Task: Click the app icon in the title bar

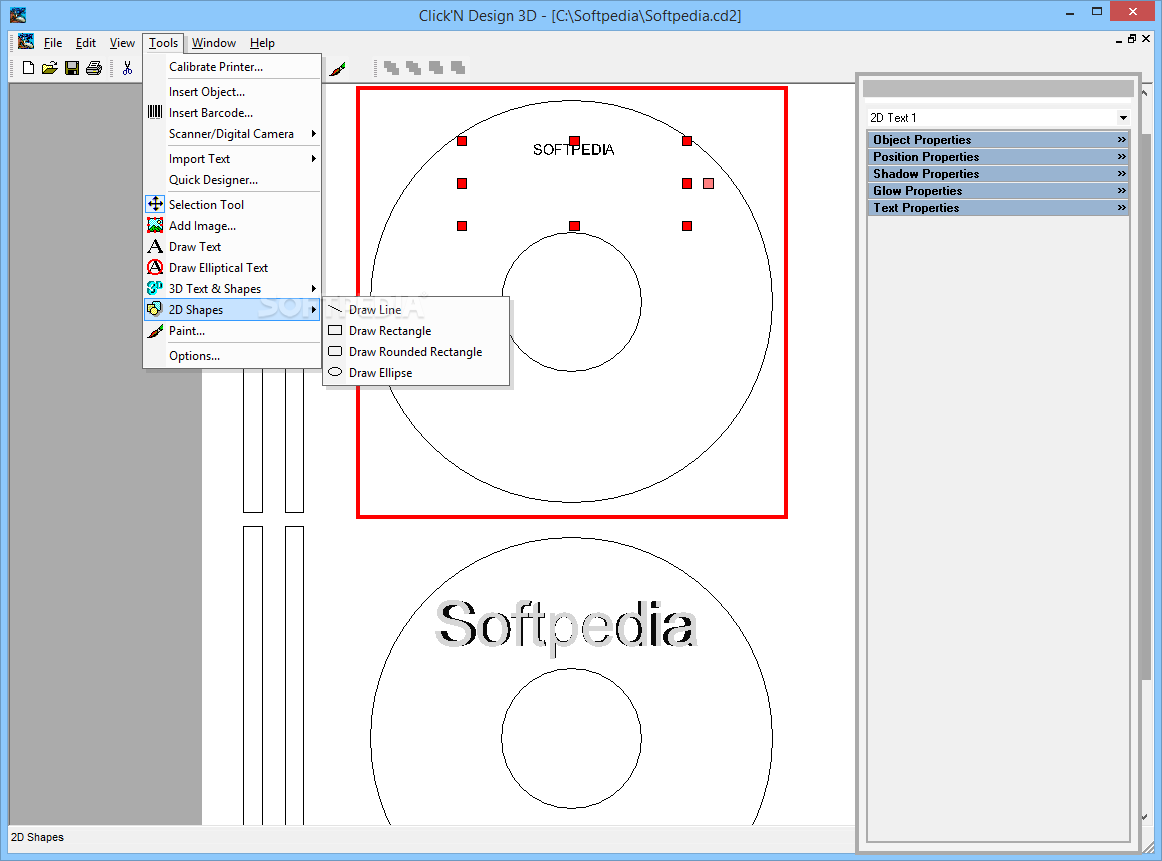Action: click(18, 15)
